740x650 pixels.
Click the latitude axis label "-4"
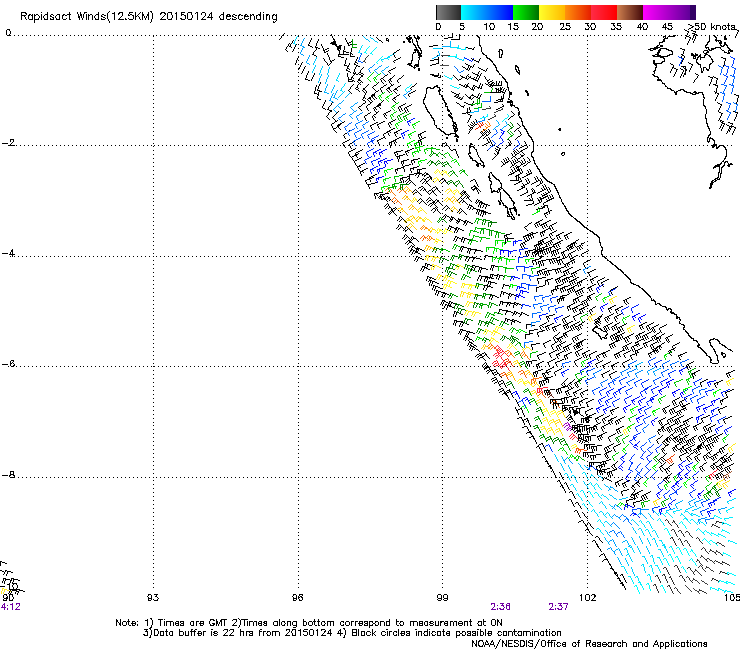(8, 253)
